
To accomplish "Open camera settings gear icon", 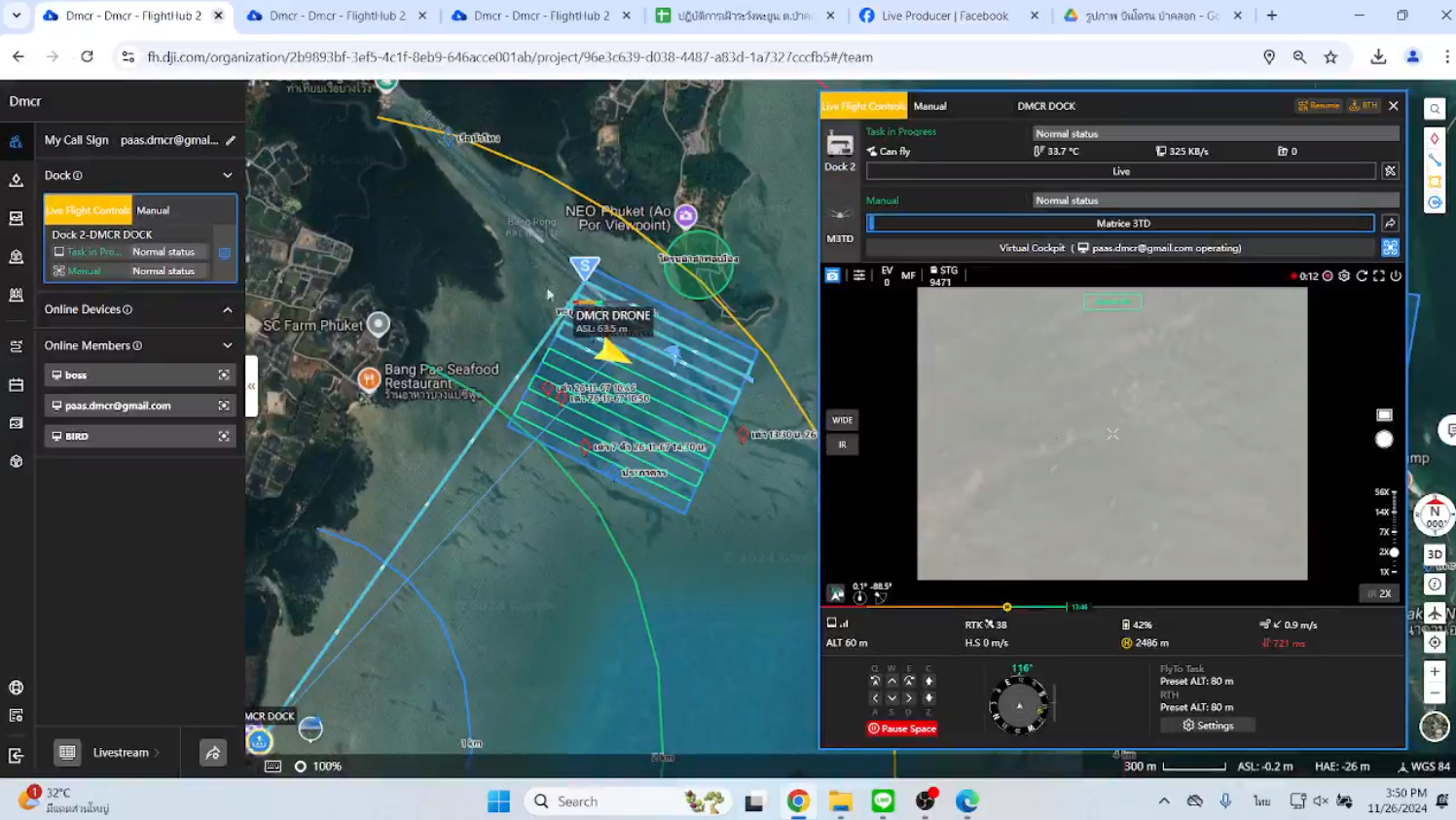I will (1344, 276).
